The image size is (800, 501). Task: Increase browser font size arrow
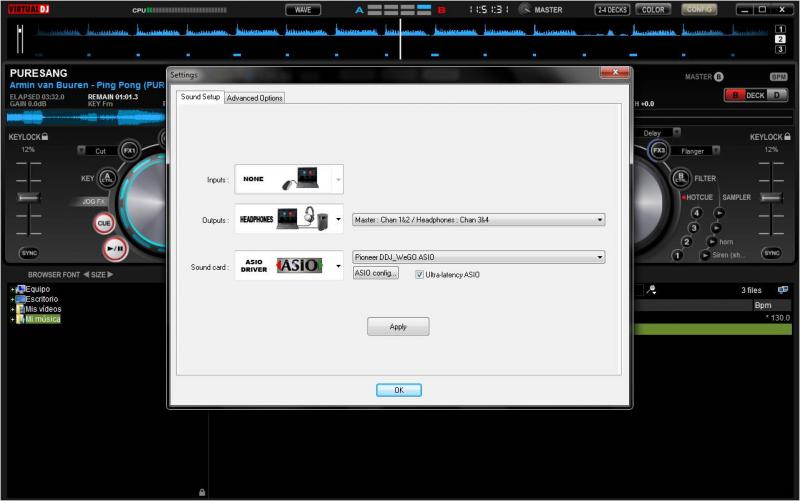[110, 274]
